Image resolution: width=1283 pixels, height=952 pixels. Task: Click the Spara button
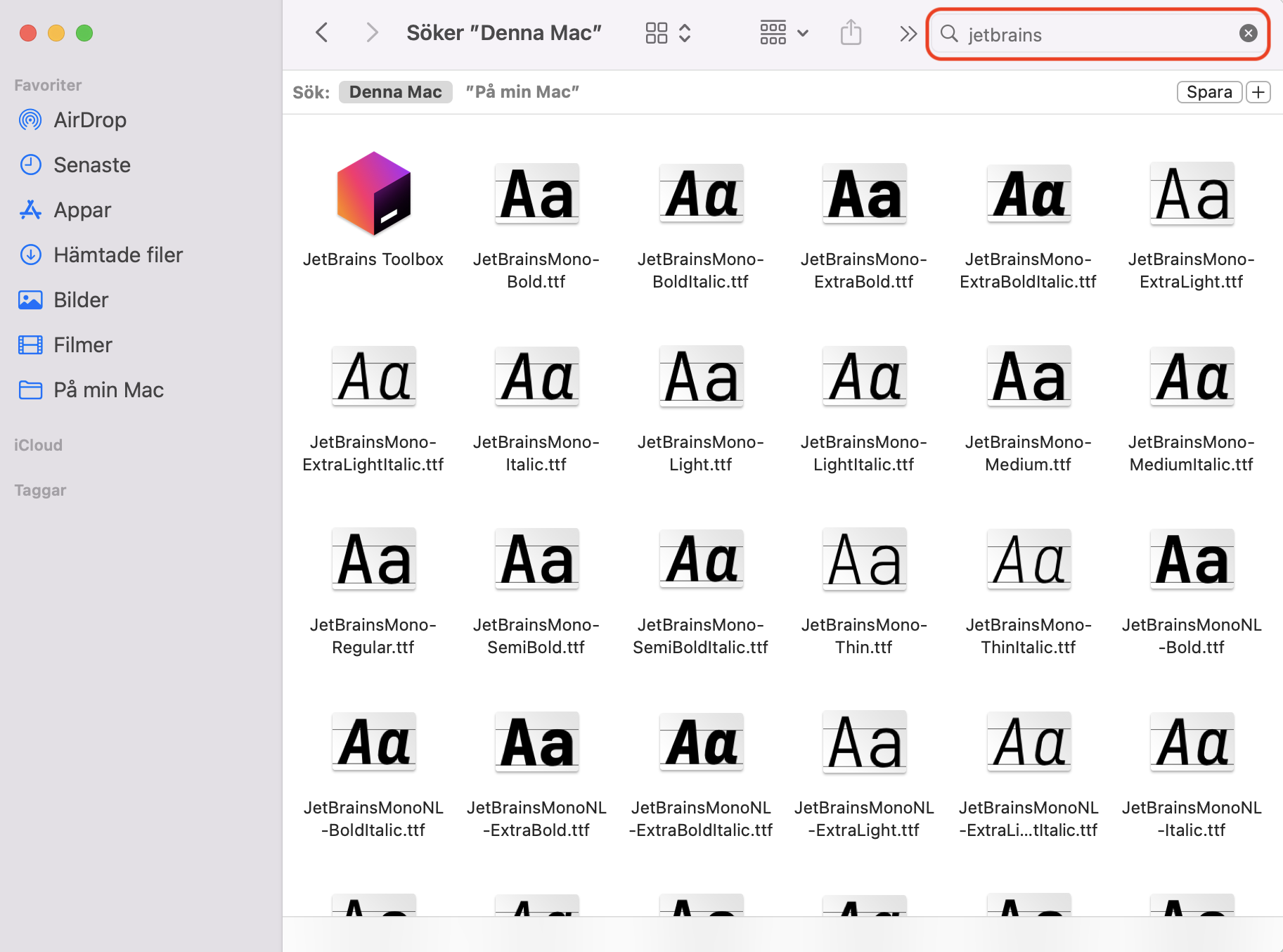1209,92
